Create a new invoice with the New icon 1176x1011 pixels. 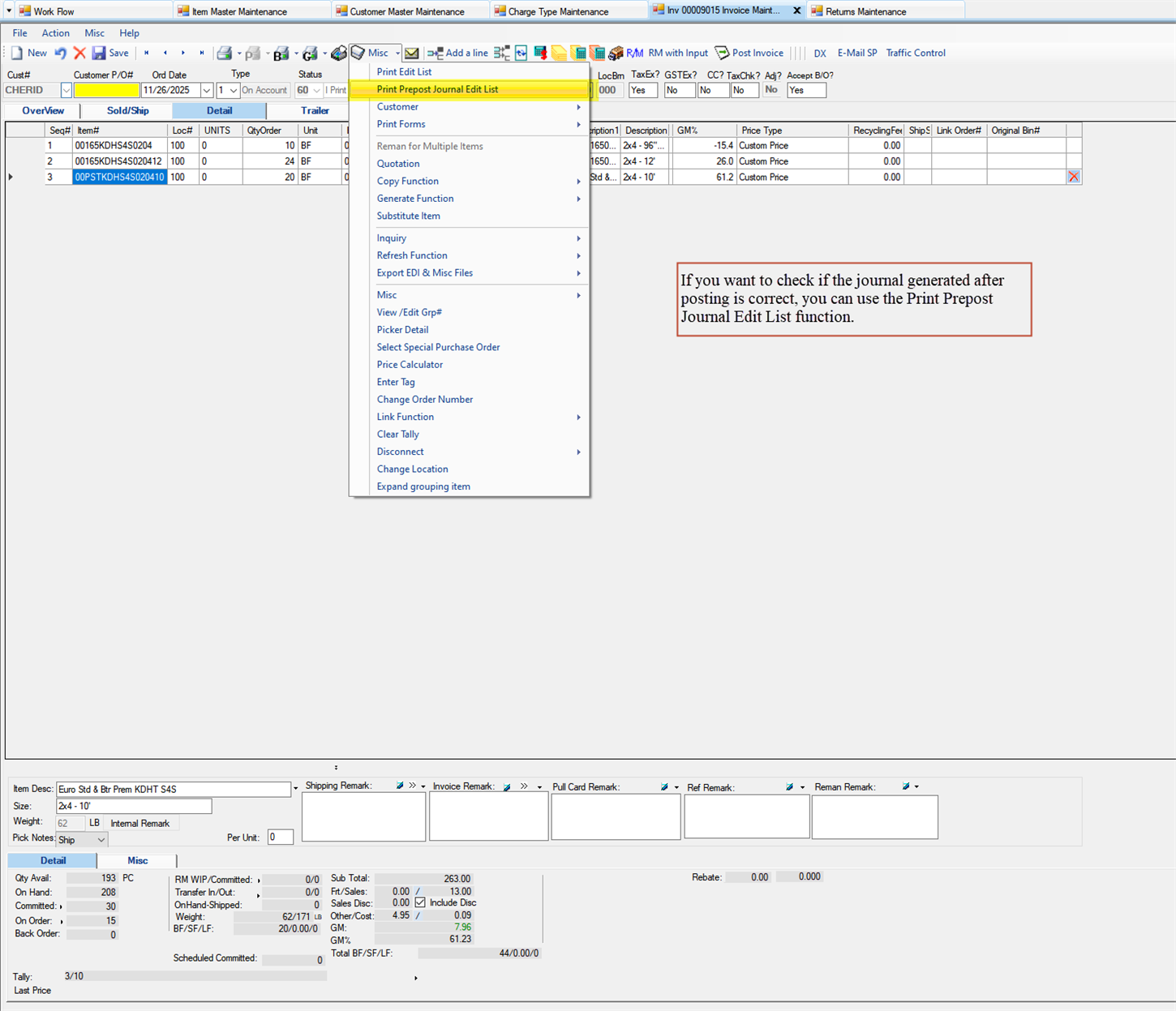point(29,53)
